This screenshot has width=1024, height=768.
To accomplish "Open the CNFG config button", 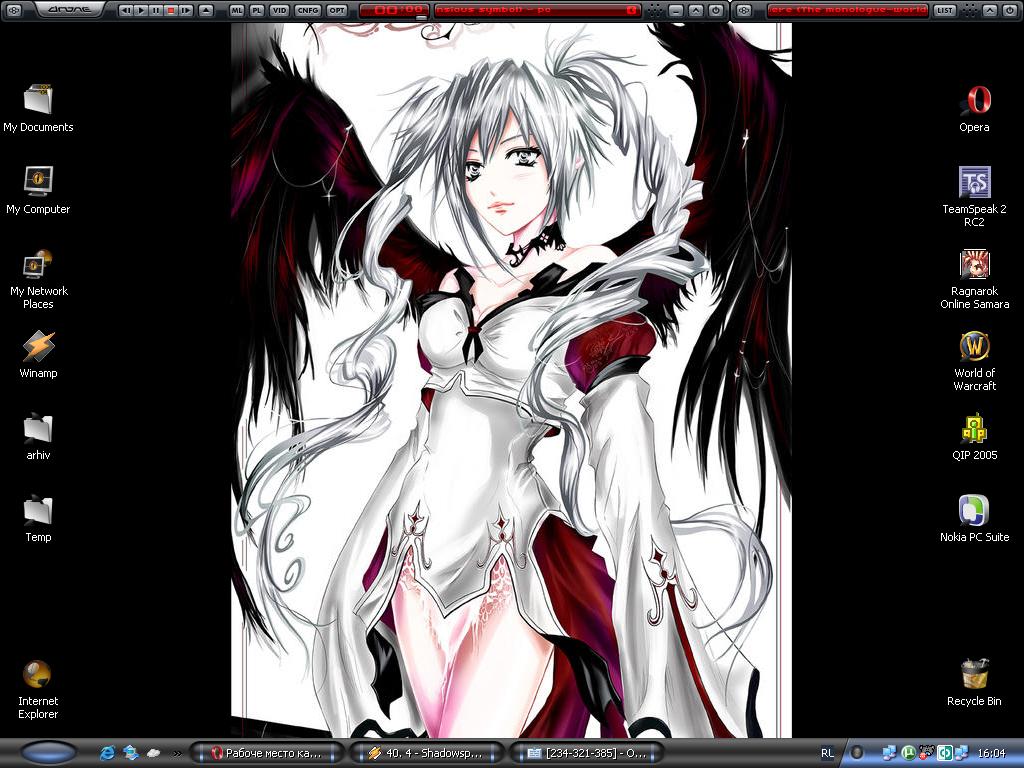I will pyautogui.click(x=308, y=10).
